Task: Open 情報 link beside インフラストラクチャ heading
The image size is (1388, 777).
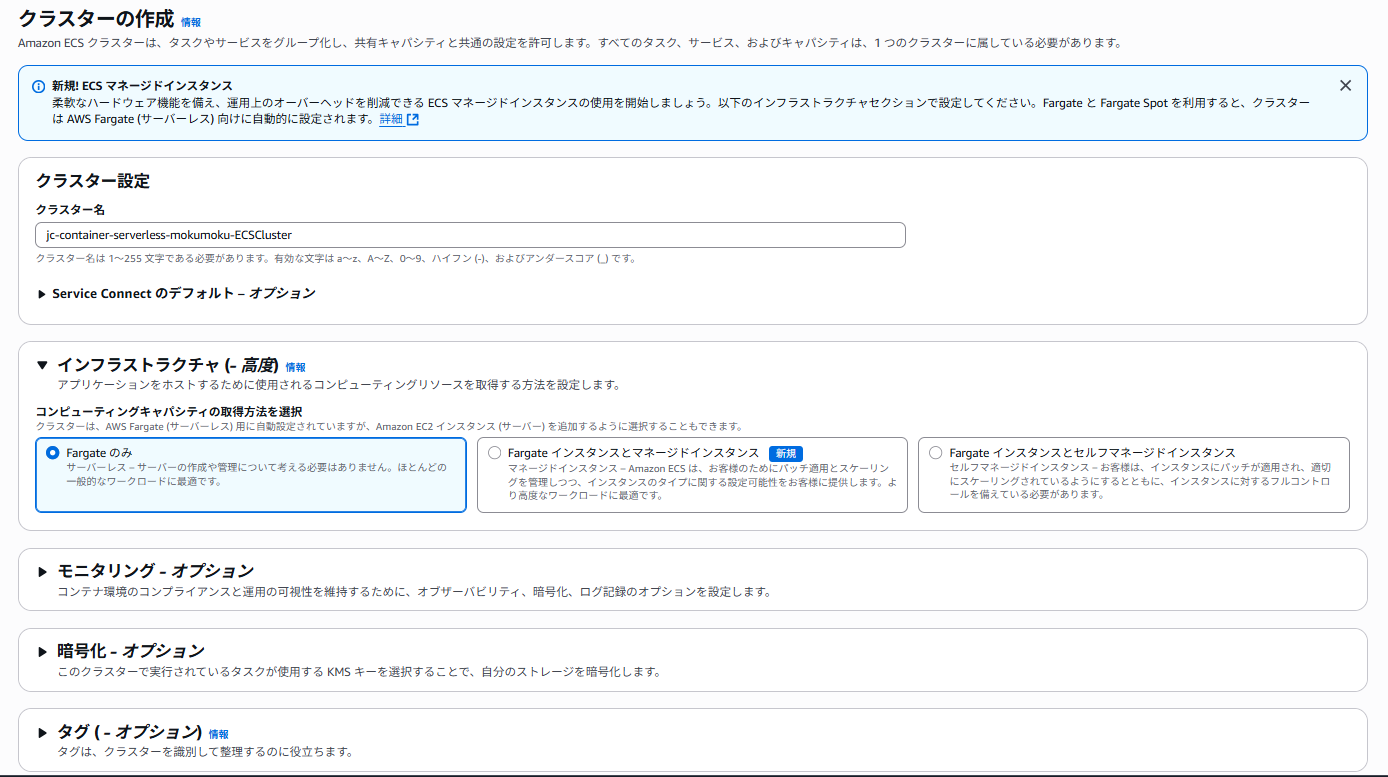Action: pos(295,367)
